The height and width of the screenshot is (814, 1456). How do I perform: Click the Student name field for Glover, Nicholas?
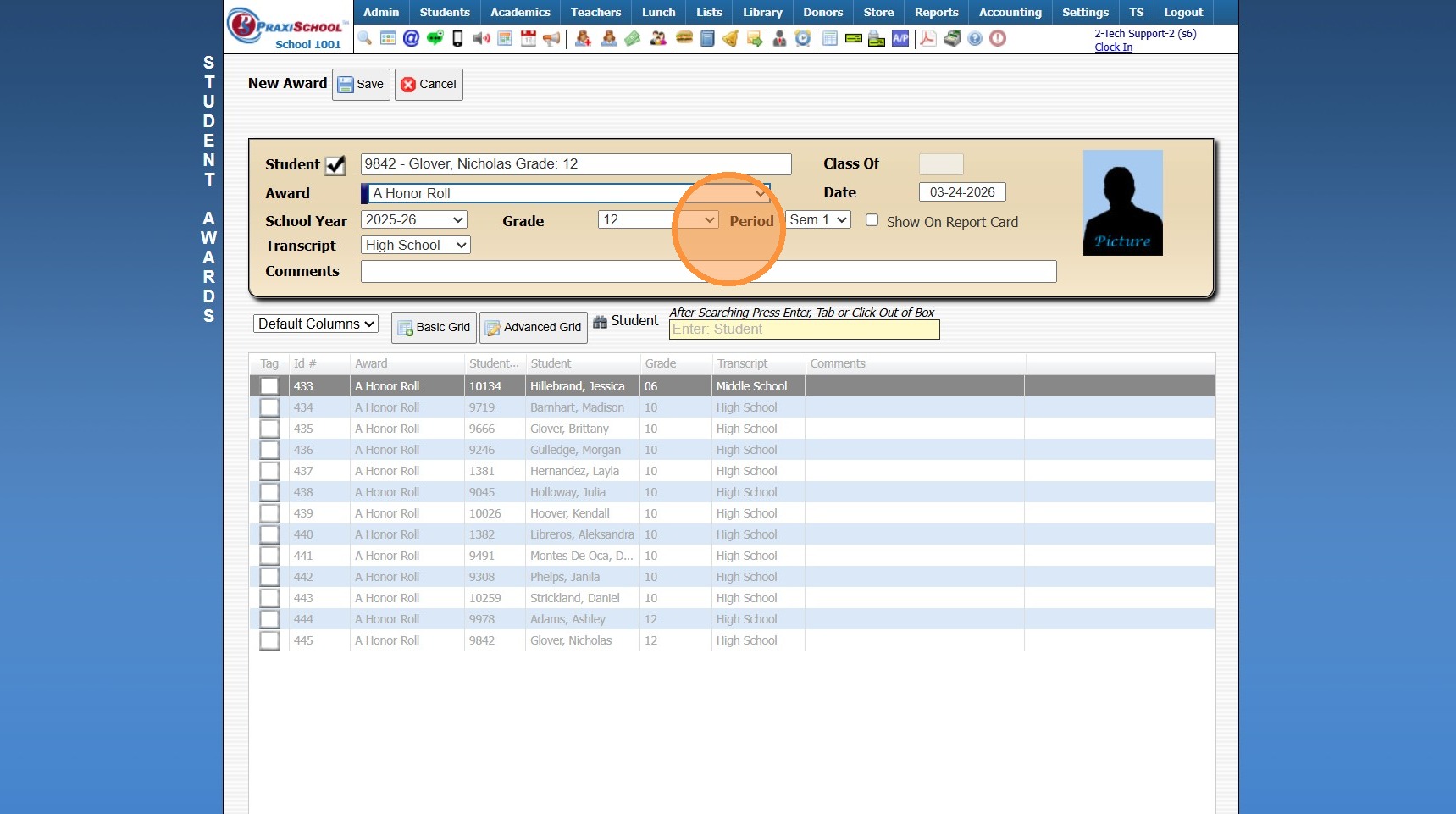coord(576,164)
